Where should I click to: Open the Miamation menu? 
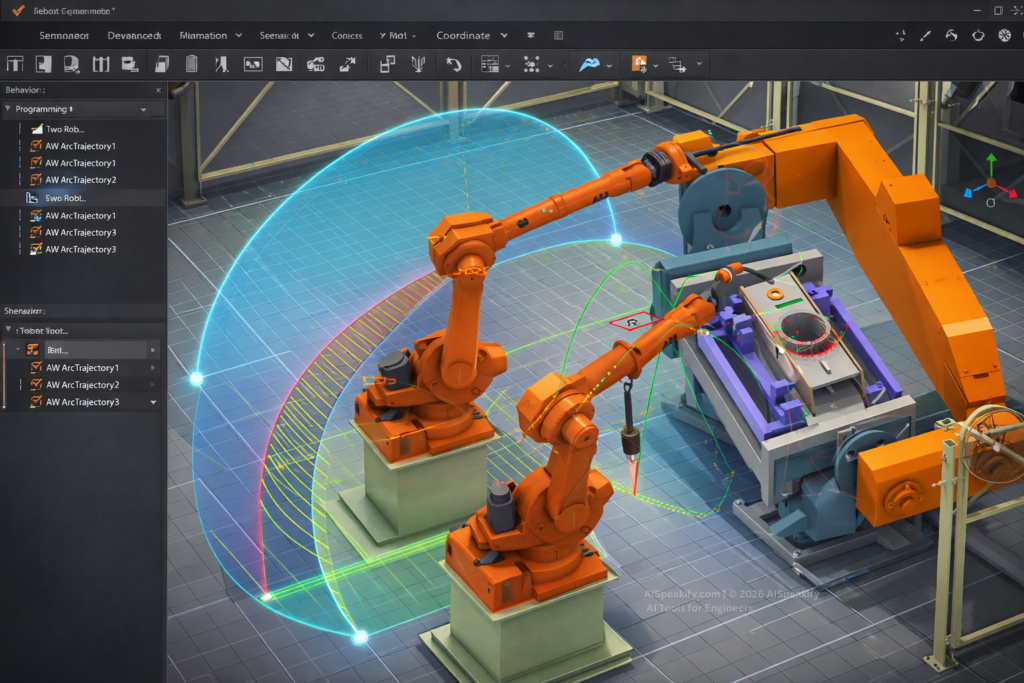(210, 36)
